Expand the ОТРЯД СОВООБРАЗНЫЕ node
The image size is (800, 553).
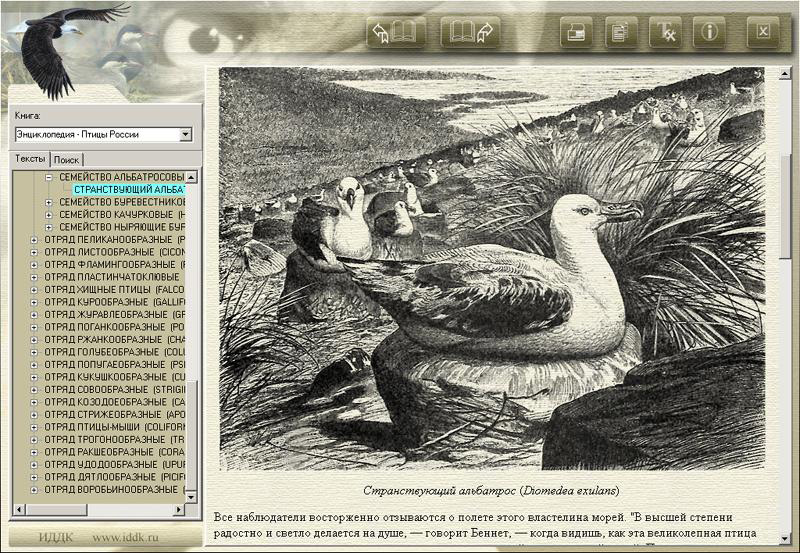pos(35,389)
